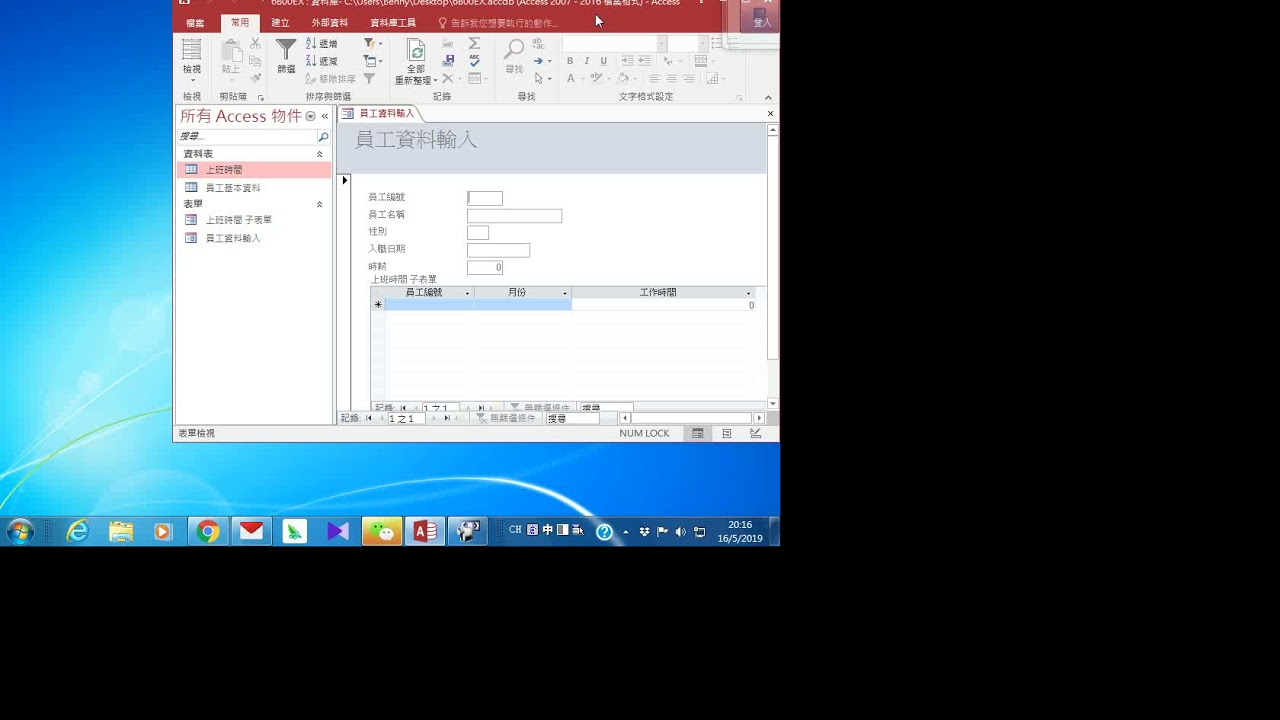Click the 貼上 paste icon
The image size is (1280, 720).
tap(230, 50)
